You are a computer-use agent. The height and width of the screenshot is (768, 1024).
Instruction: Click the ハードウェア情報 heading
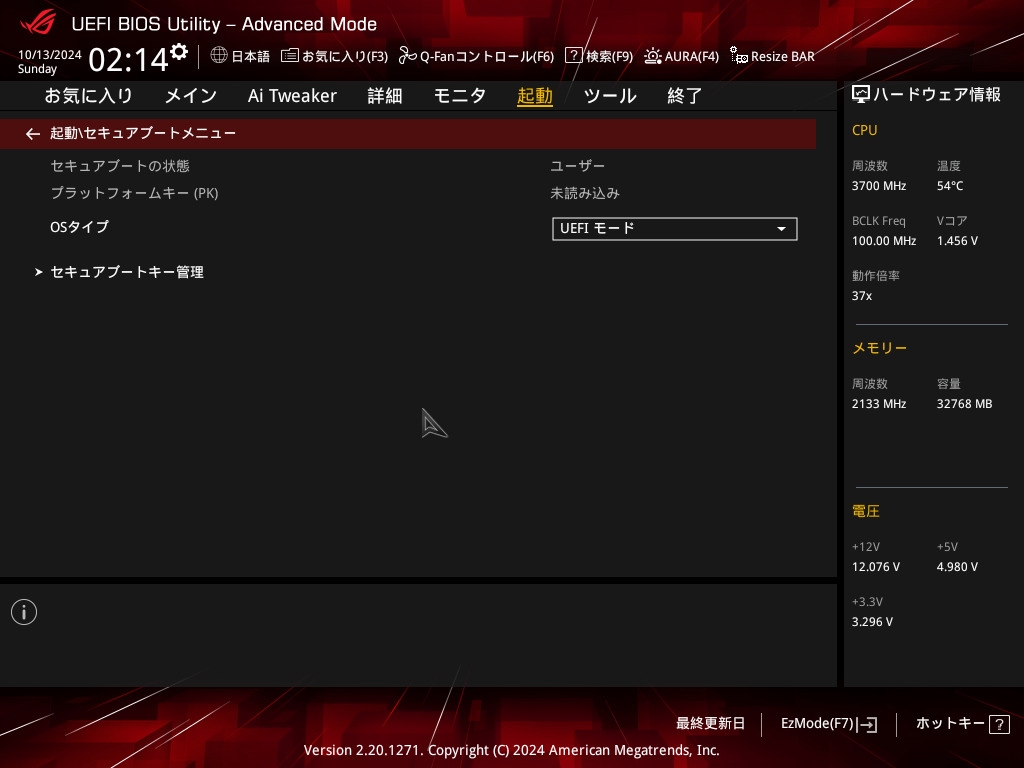(937, 95)
